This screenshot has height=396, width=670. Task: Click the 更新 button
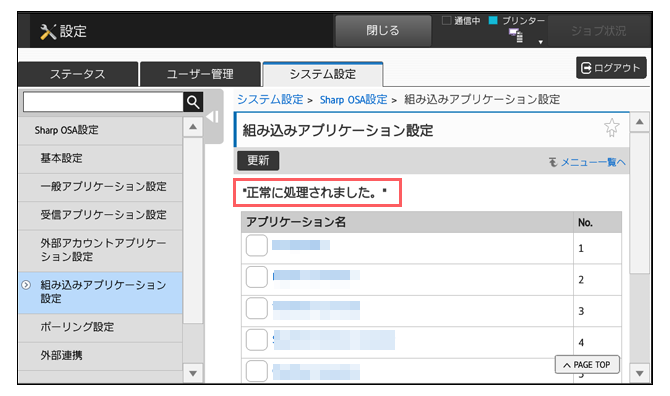[258, 161]
